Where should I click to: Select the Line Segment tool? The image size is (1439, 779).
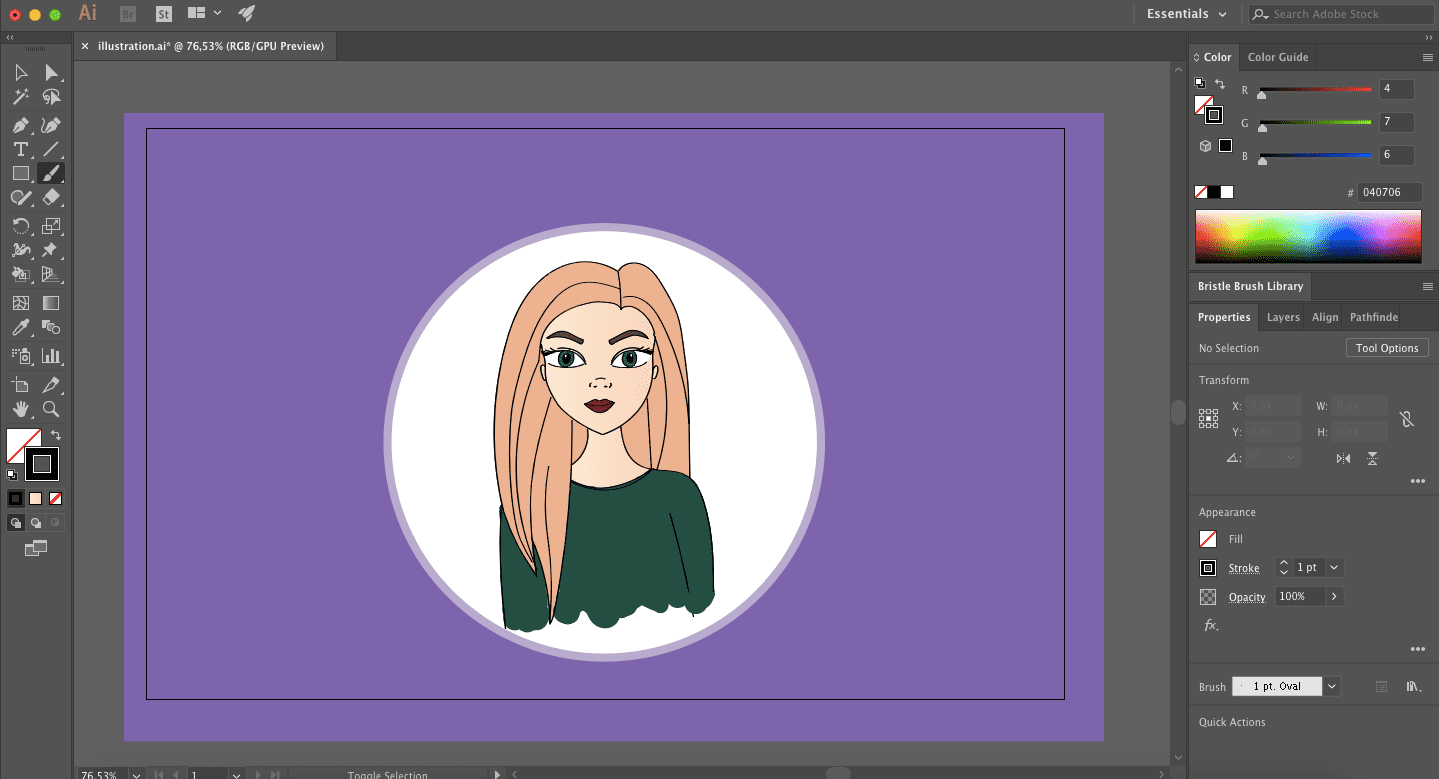(x=51, y=149)
